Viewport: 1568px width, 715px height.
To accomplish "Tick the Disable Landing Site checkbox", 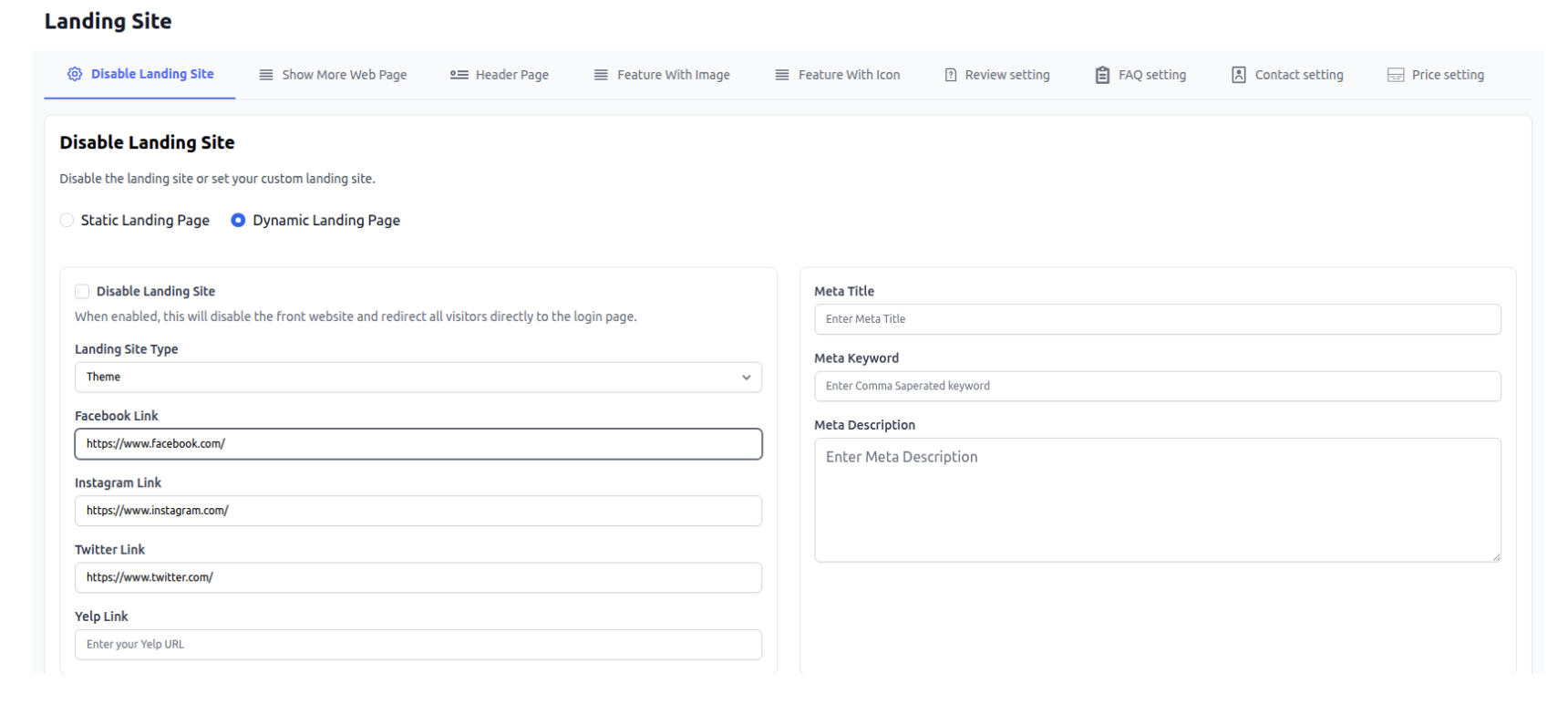I will point(82,291).
